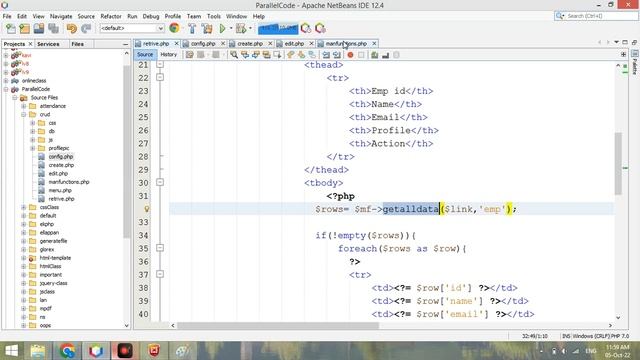Open the Debug Project dropdown arrow
Viewport: 640px width, 360px height.
pyautogui.click(x=250, y=28)
